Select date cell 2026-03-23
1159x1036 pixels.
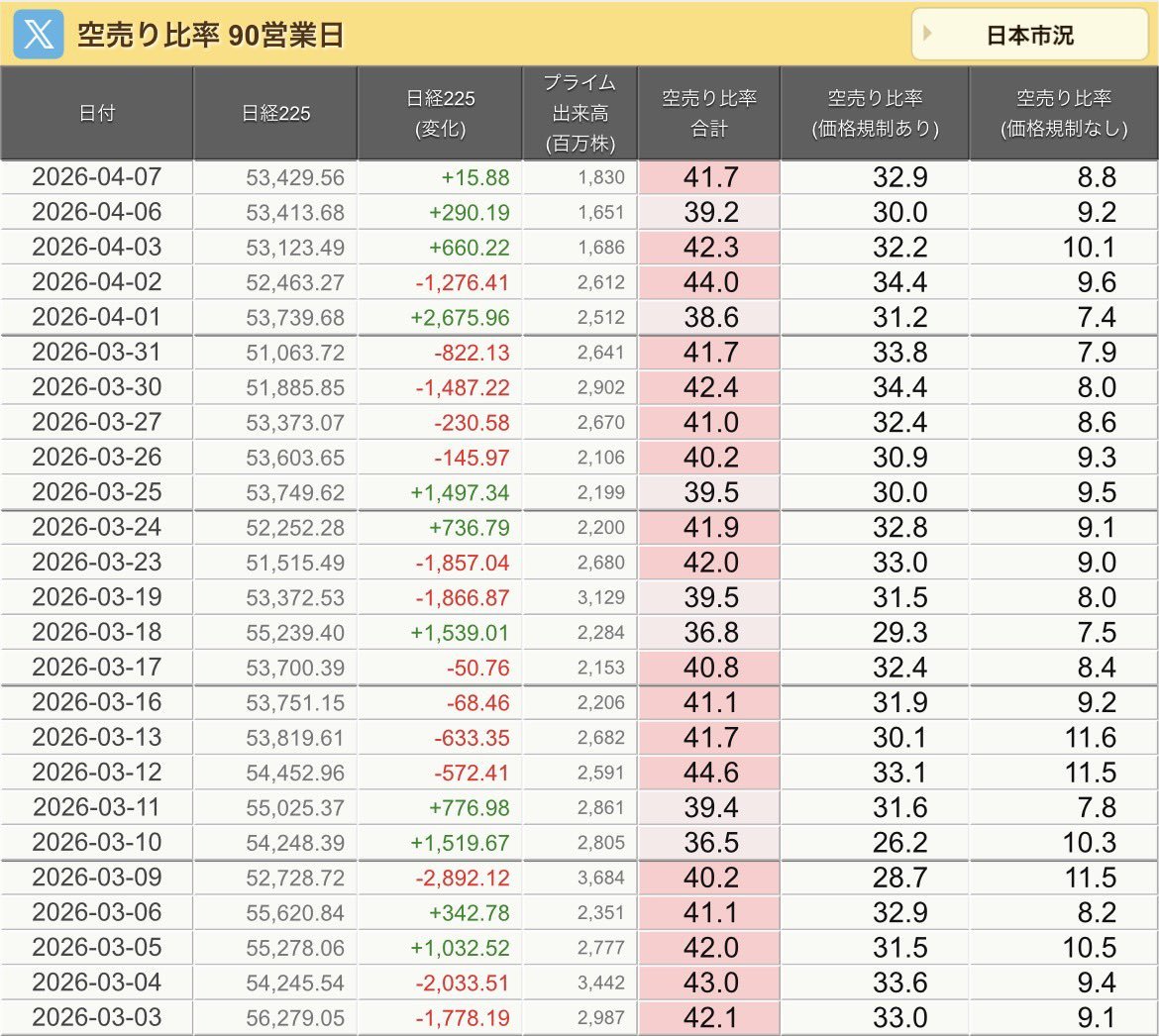pyautogui.click(x=97, y=563)
